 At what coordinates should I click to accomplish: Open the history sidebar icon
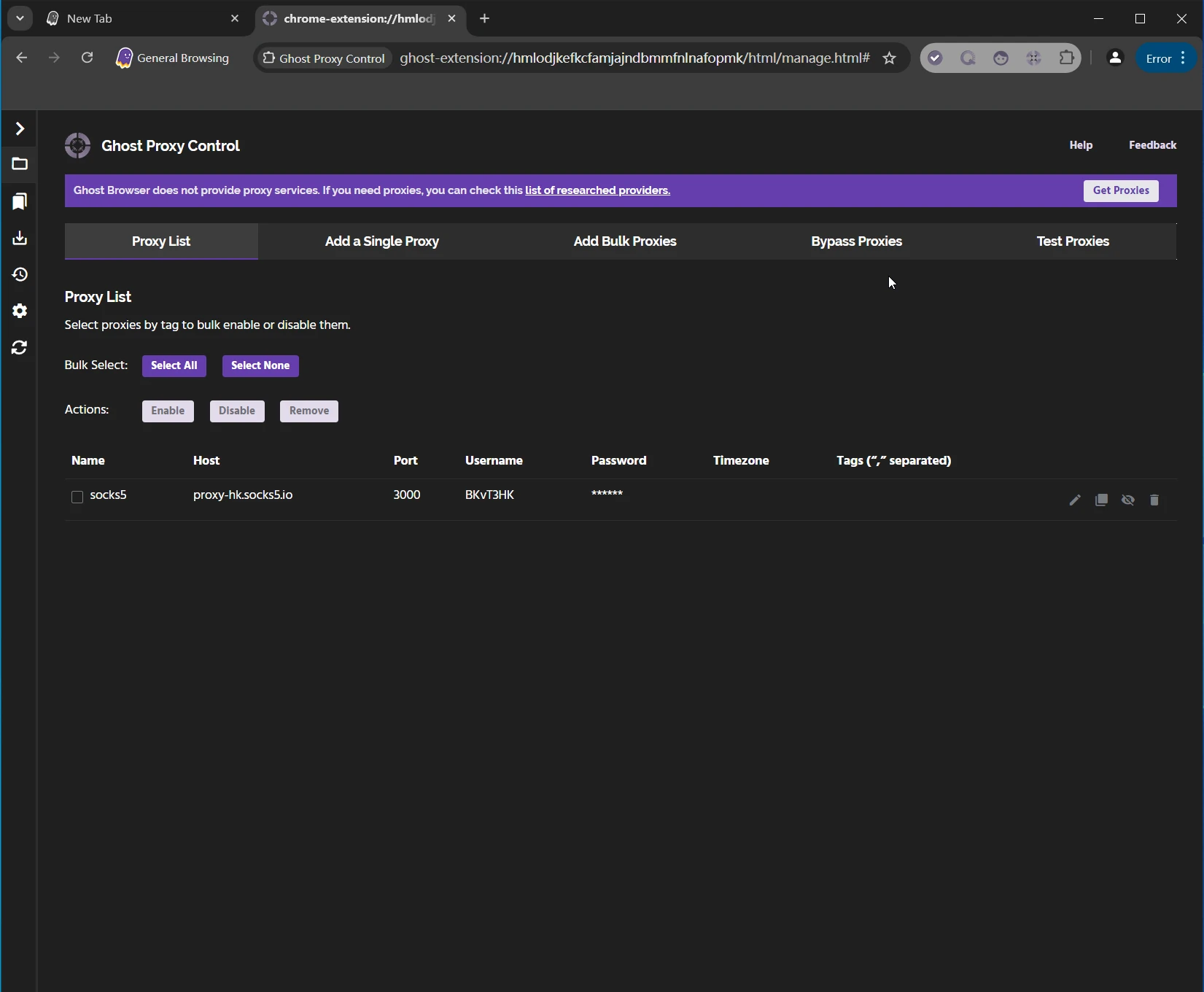20,274
